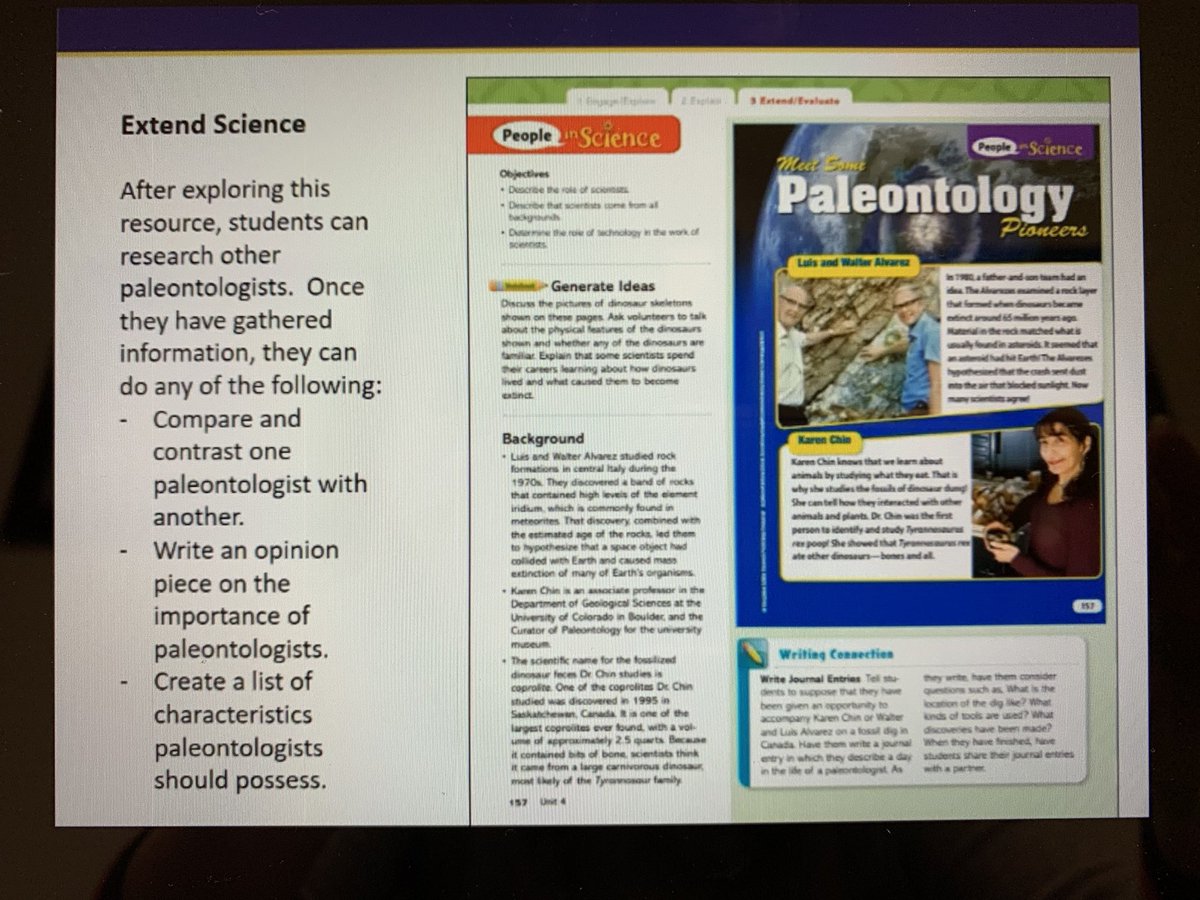Click the Extend Science heading

(214, 124)
